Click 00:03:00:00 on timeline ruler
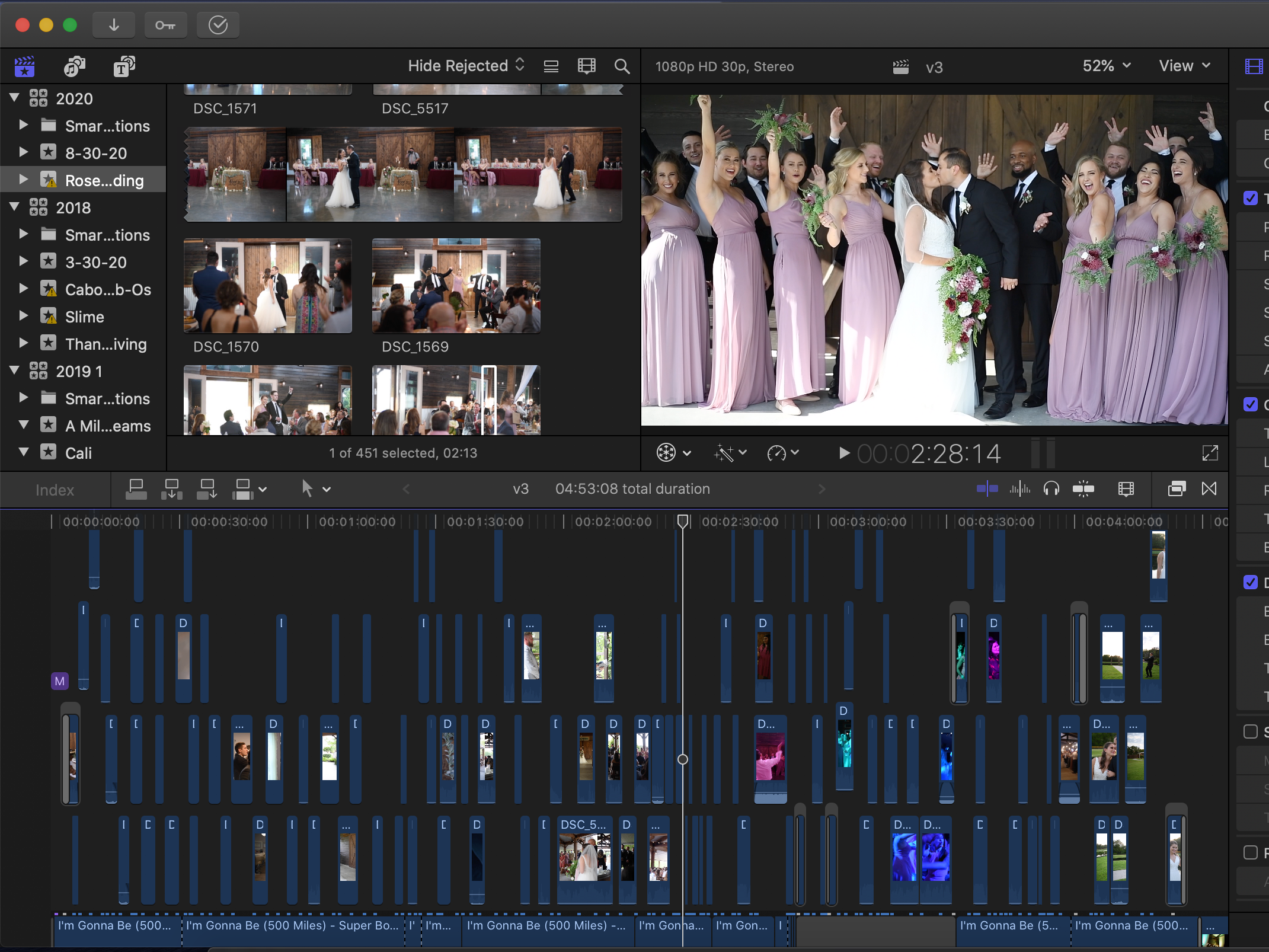Image resolution: width=1269 pixels, height=952 pixels. (x=868, y=522)
